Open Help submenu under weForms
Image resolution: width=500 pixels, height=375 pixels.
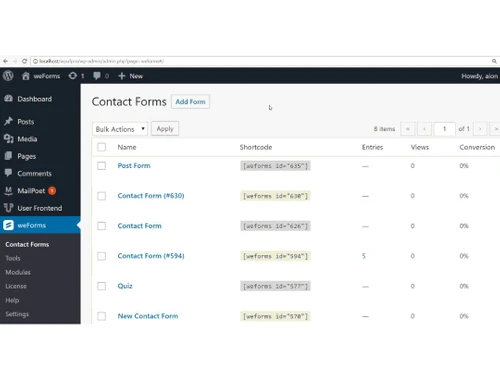(12, 300)
